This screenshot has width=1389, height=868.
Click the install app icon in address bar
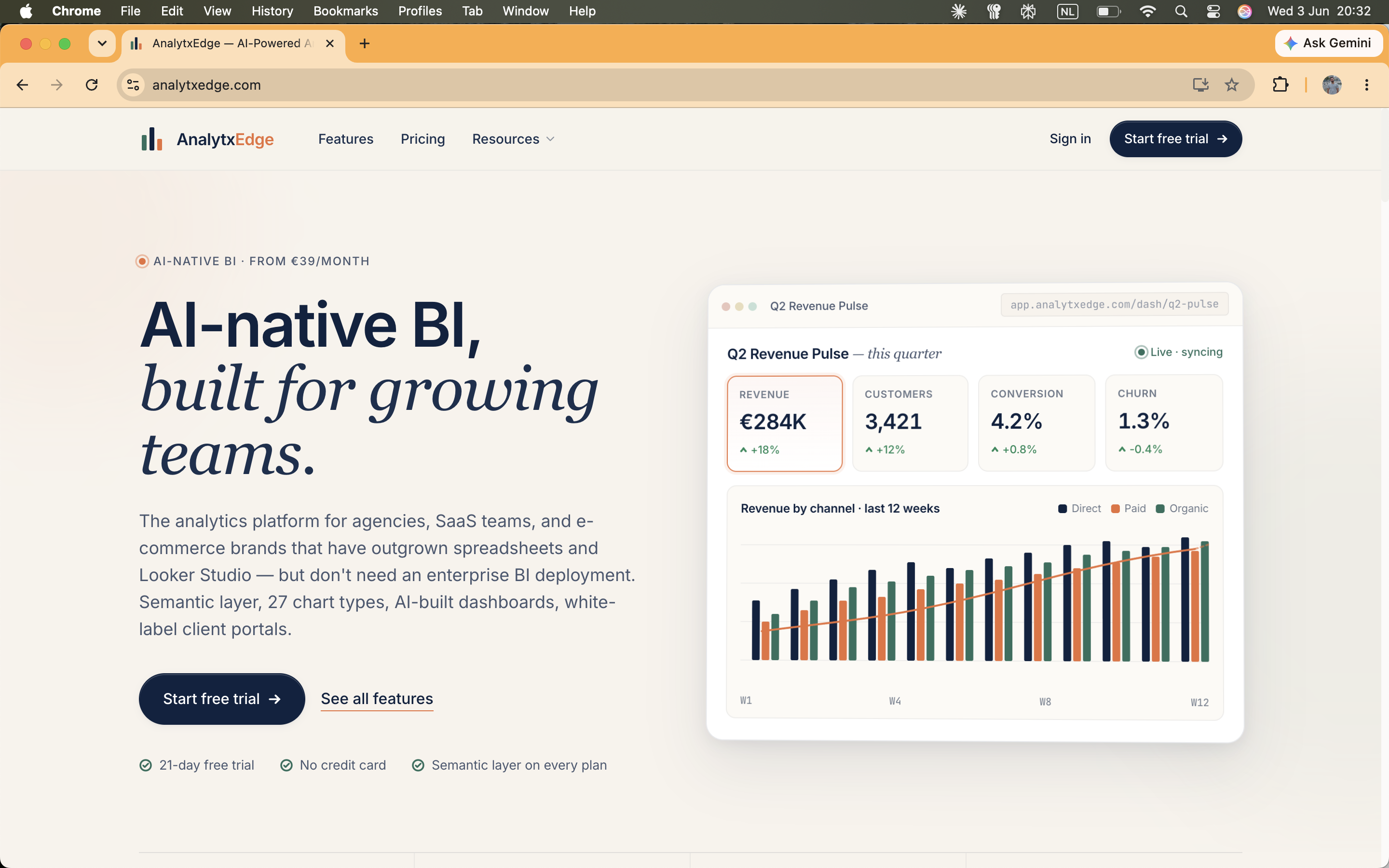1200,85
